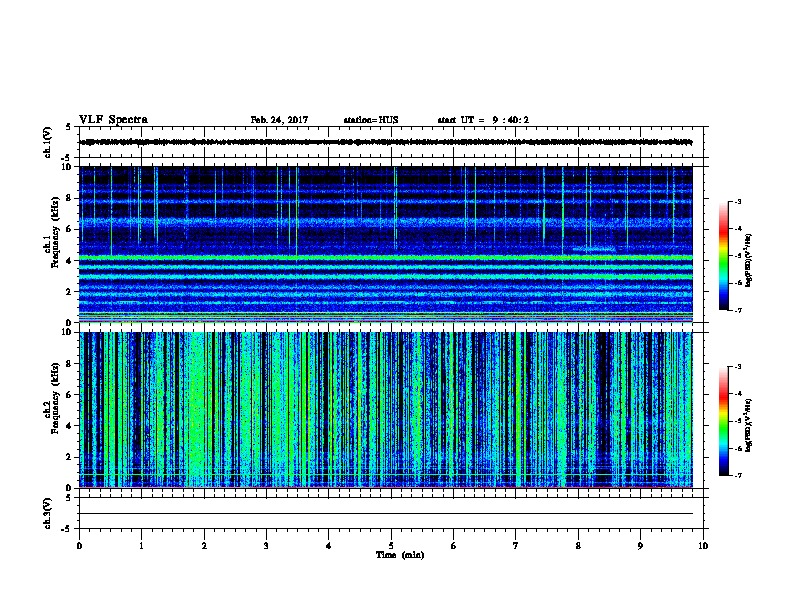Image resolution: width=792 pixels, height=612 pixels.
Task: Click time axis tick label "0"
Action: [79, 546]
